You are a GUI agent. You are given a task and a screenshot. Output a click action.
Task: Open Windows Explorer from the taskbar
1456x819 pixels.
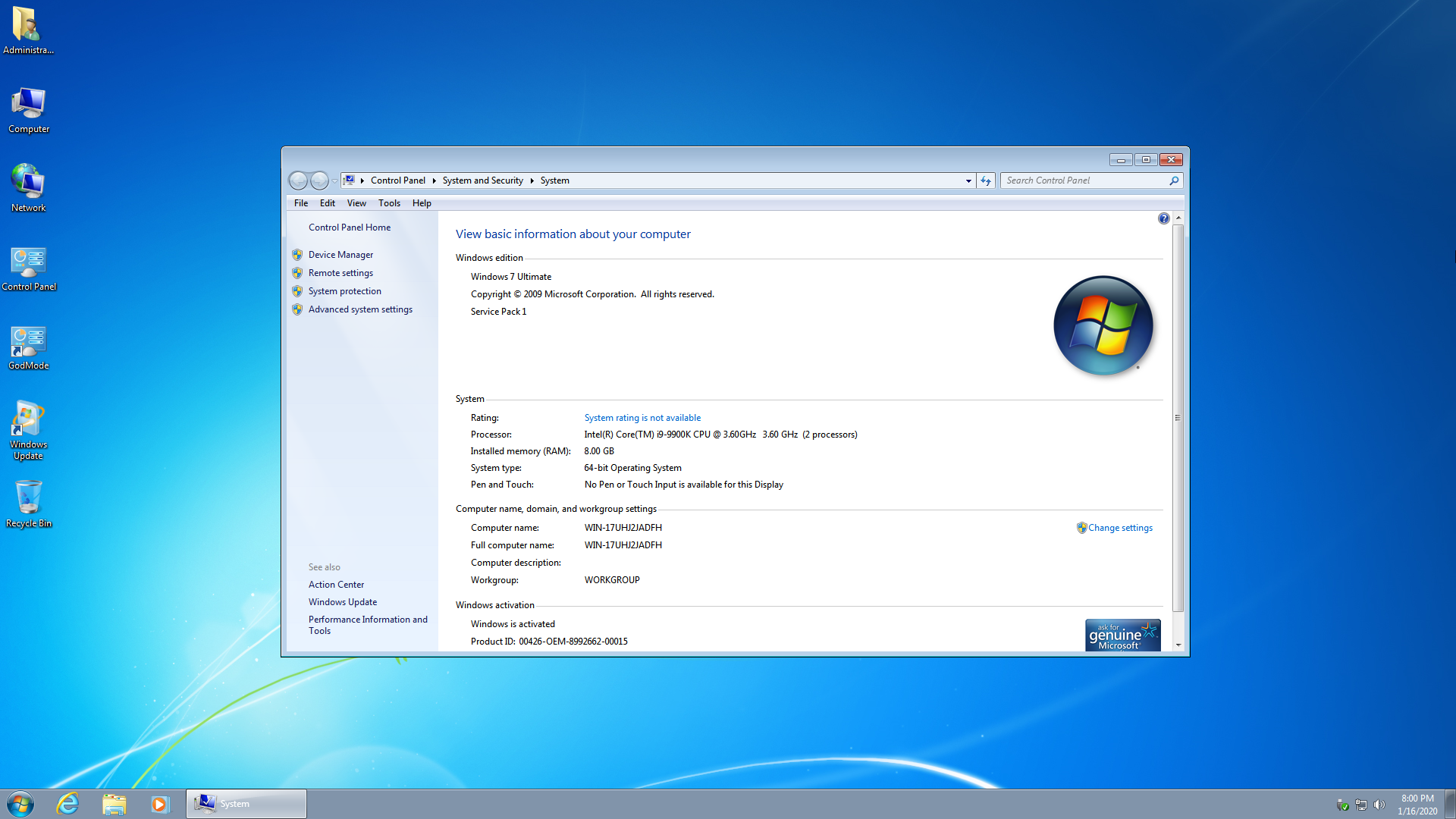click(x=114, y=804)
